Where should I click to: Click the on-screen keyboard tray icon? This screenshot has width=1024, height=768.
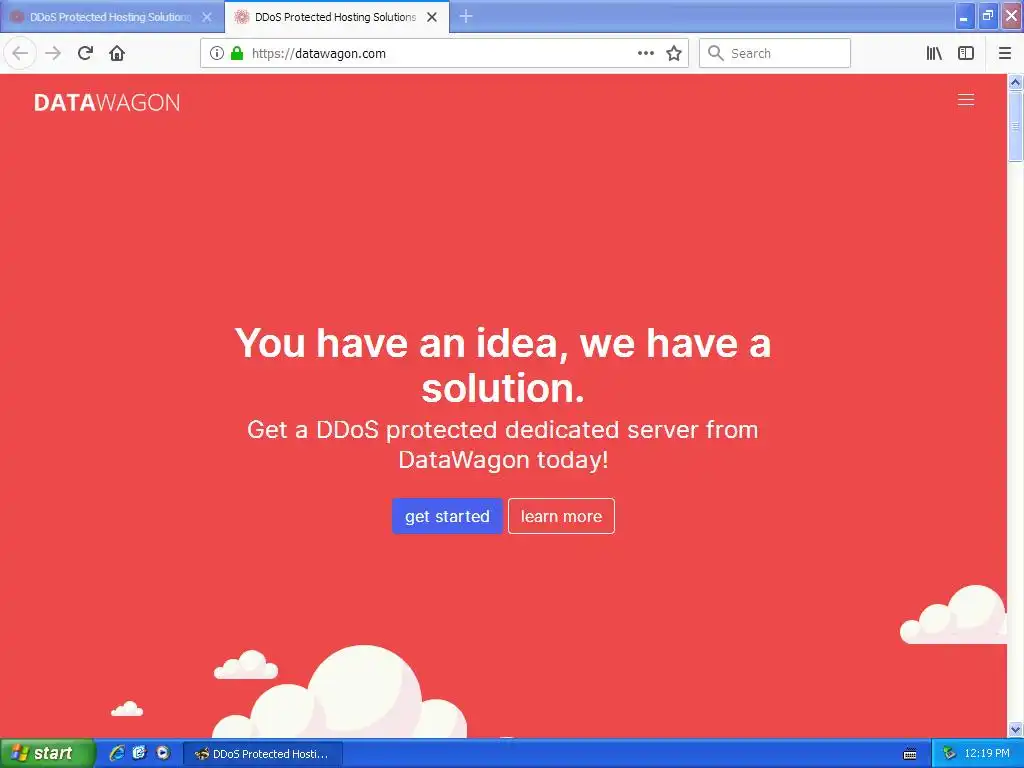pos(910,754)
